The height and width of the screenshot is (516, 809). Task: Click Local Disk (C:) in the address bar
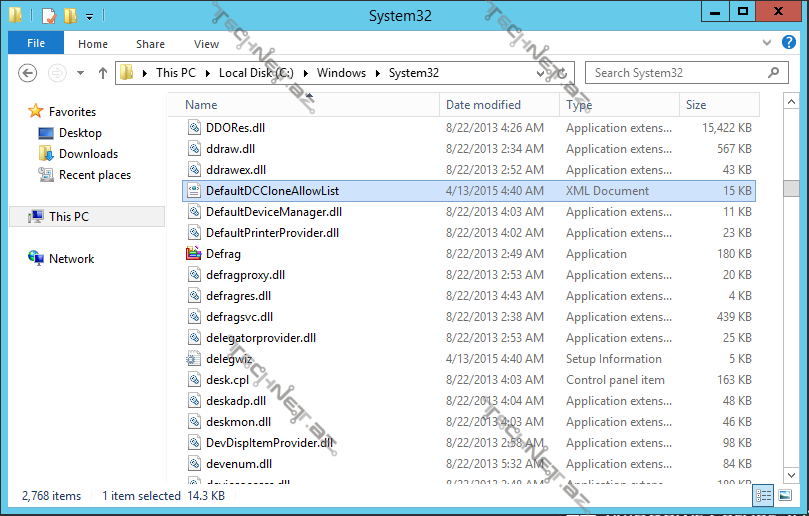(x=256, y=73)
